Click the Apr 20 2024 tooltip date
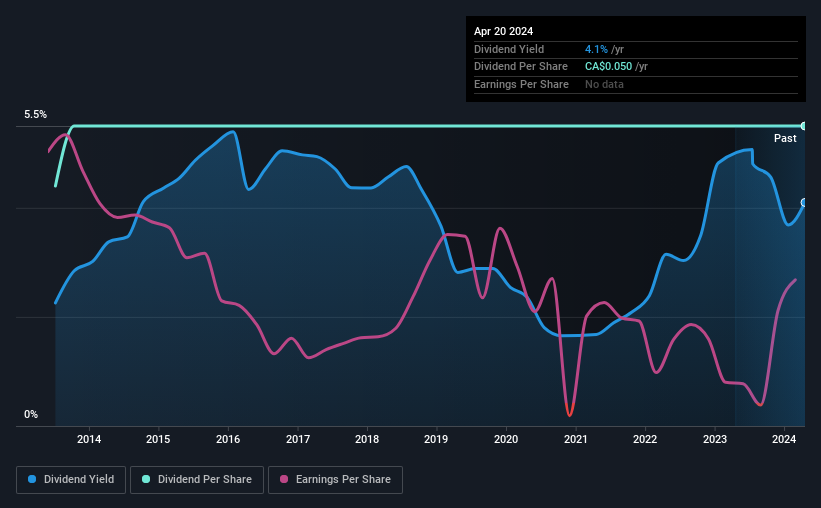Screen dimensions: 821x508 [x=503, y=31]
